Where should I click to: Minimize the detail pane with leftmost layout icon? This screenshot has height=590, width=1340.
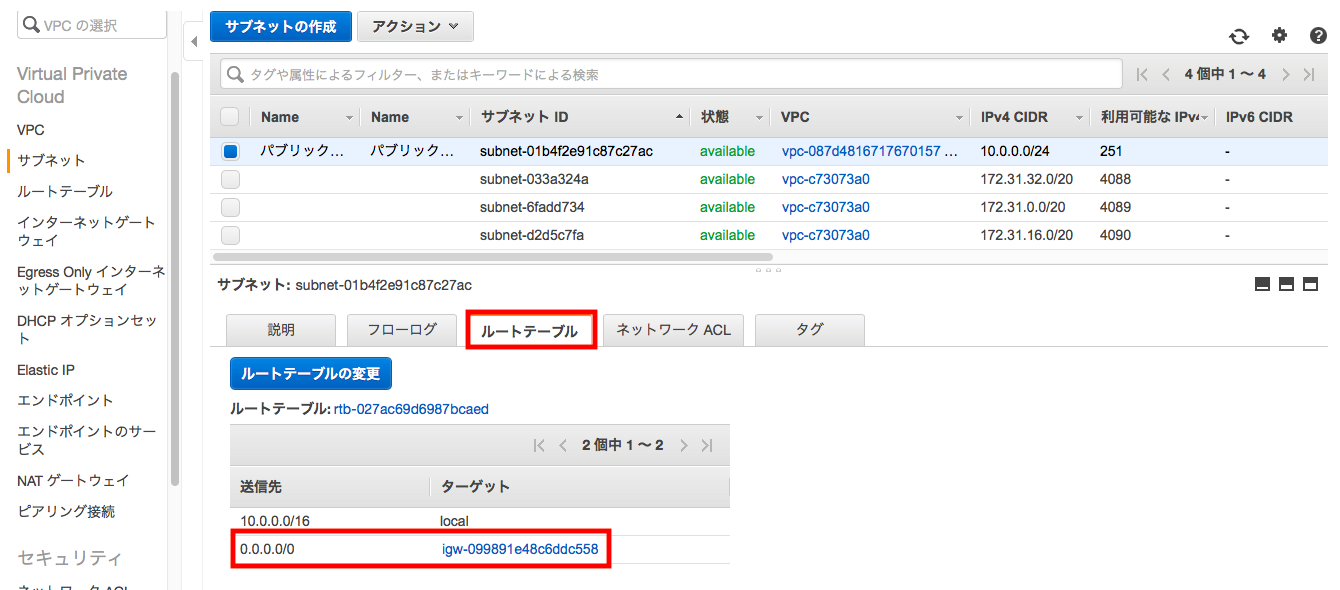tap(1262, 284)
